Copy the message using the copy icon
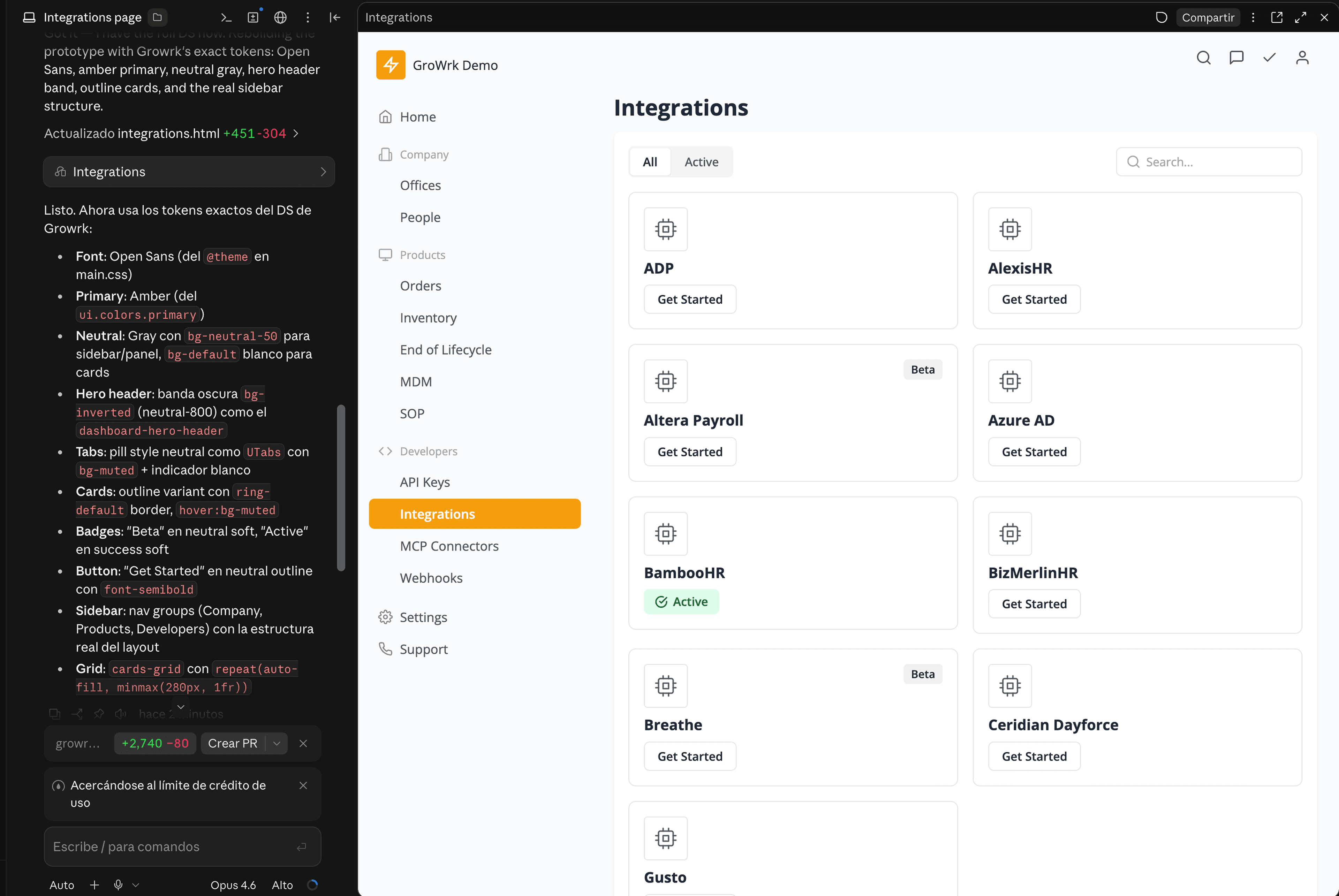This screenshot has height=896, width=1339. point(55,714)
